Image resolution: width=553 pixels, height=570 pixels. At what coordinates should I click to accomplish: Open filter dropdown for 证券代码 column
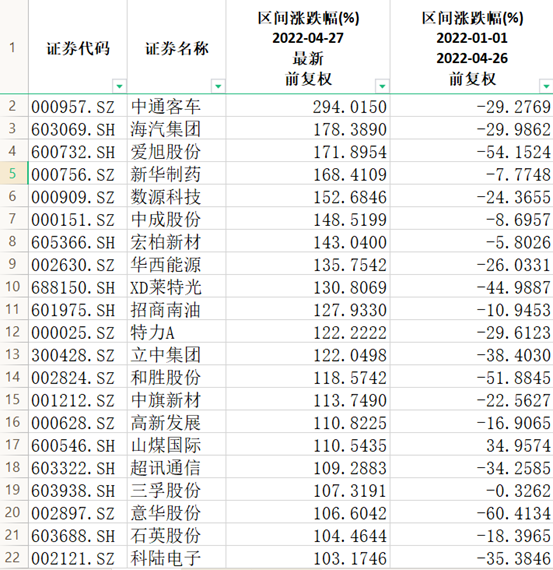coord(119,87)
